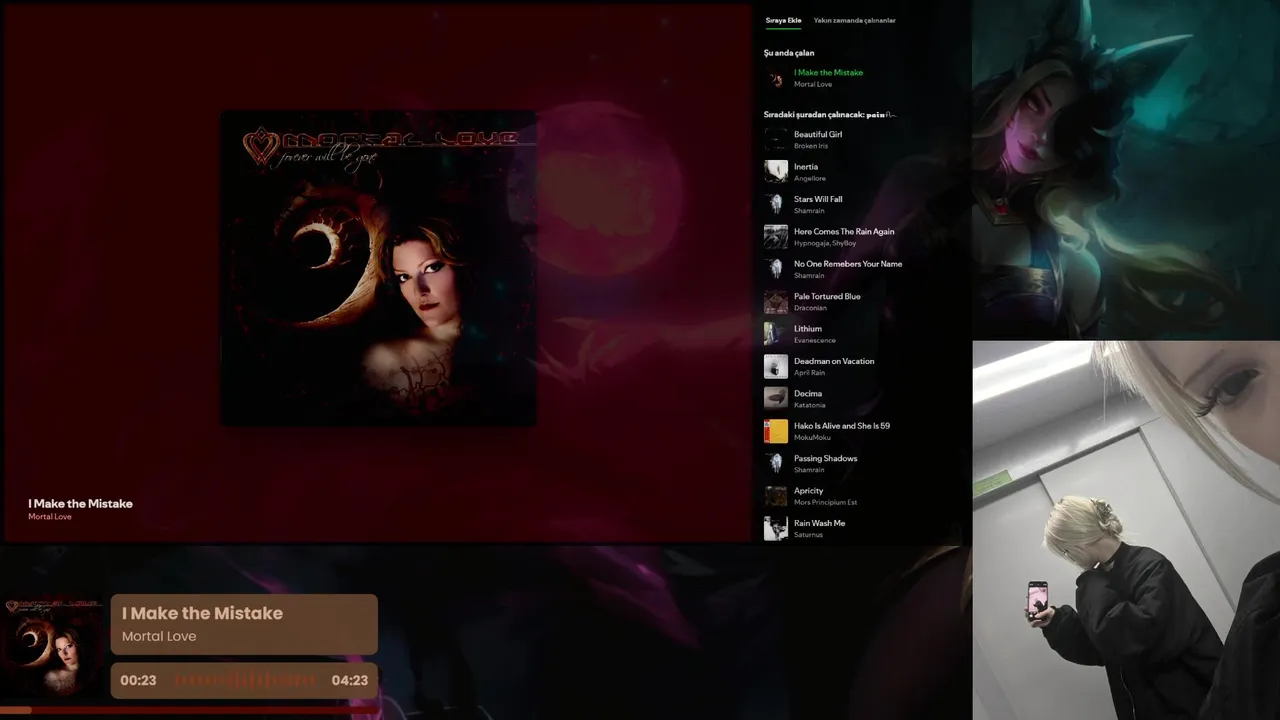Open Hypnogaja, ShyBoy artist link

(825, 243)
